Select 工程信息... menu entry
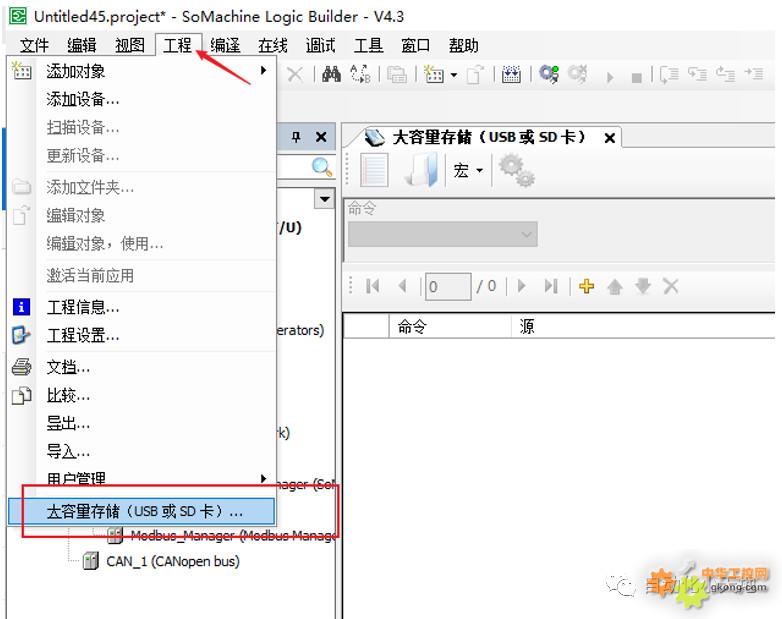Image resolution: width=782 pixels, height=619 pixels. [142, 307]
